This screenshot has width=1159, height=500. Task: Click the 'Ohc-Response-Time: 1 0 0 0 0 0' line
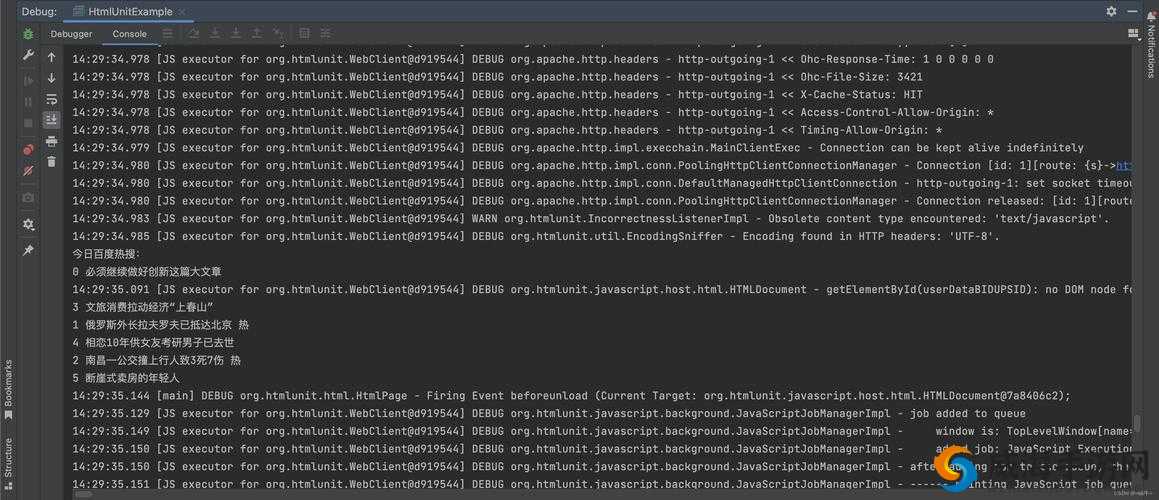[532, 59]
